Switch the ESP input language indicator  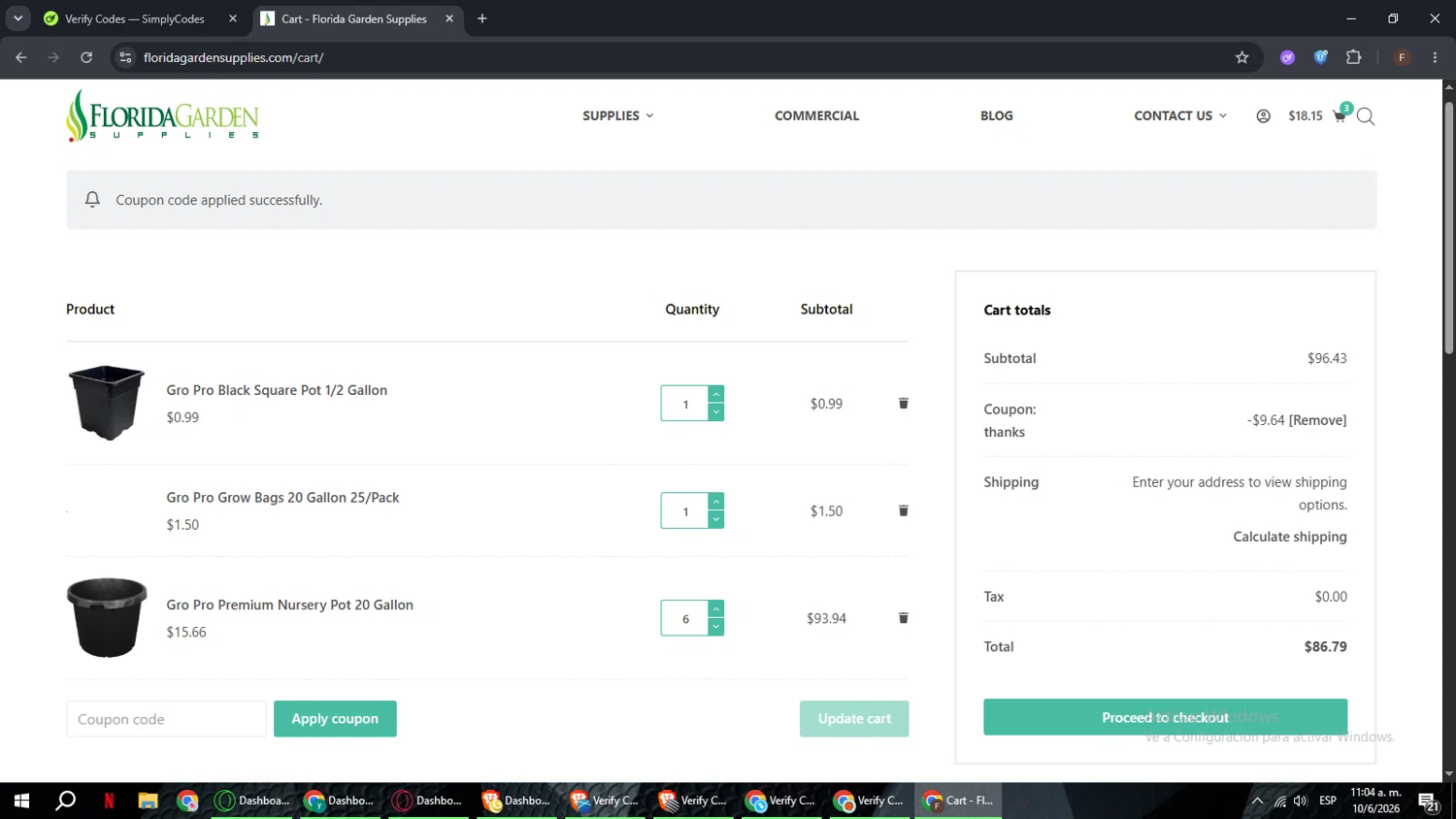tap(1328, 801)
